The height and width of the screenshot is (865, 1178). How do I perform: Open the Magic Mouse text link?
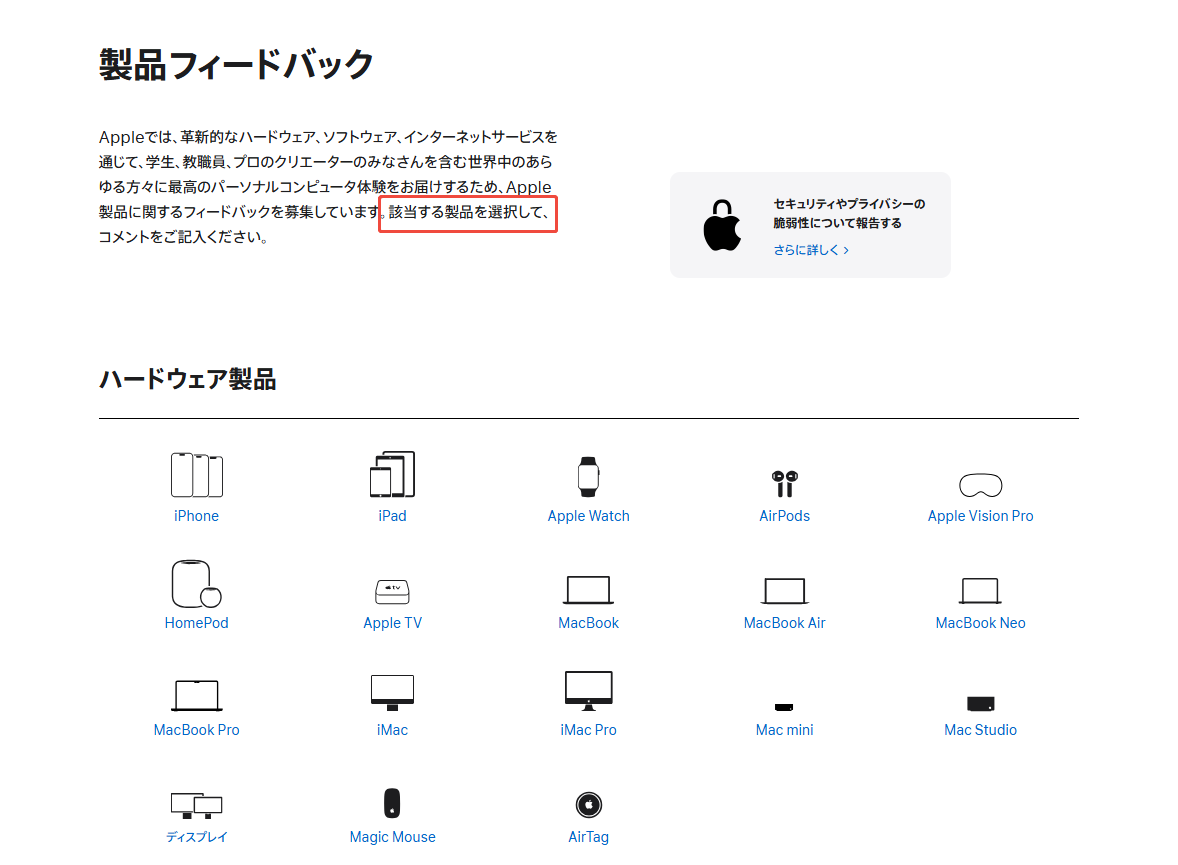pyautogui.click(x=392, y=837)
